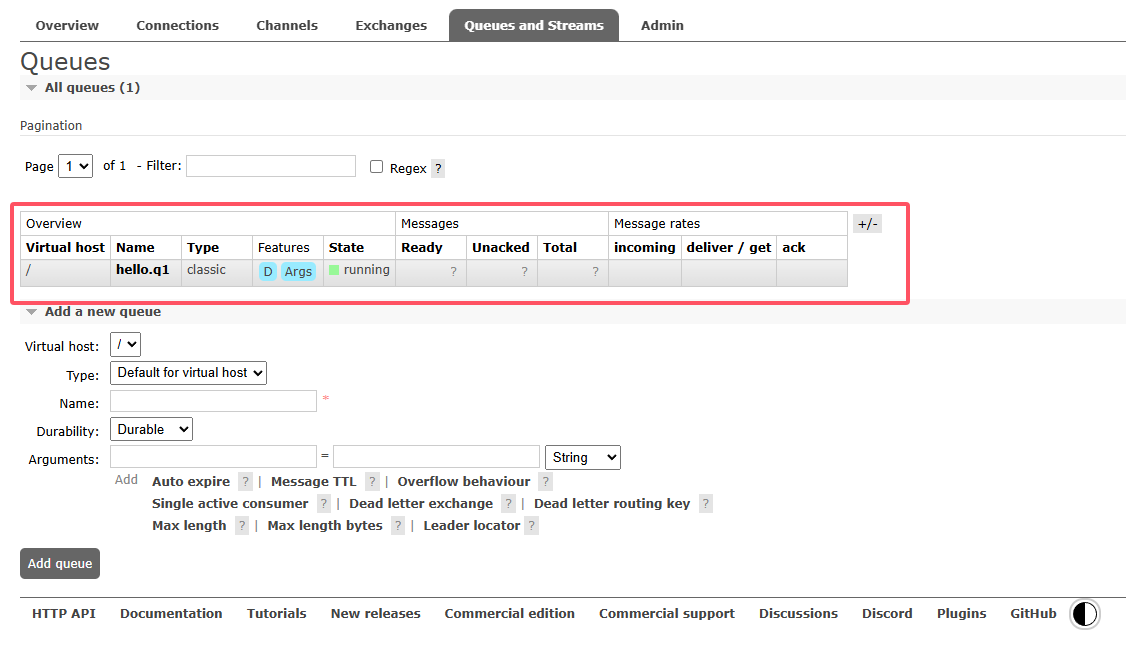
Task: Open the Tutorials footer link
Action: (276, 614)
